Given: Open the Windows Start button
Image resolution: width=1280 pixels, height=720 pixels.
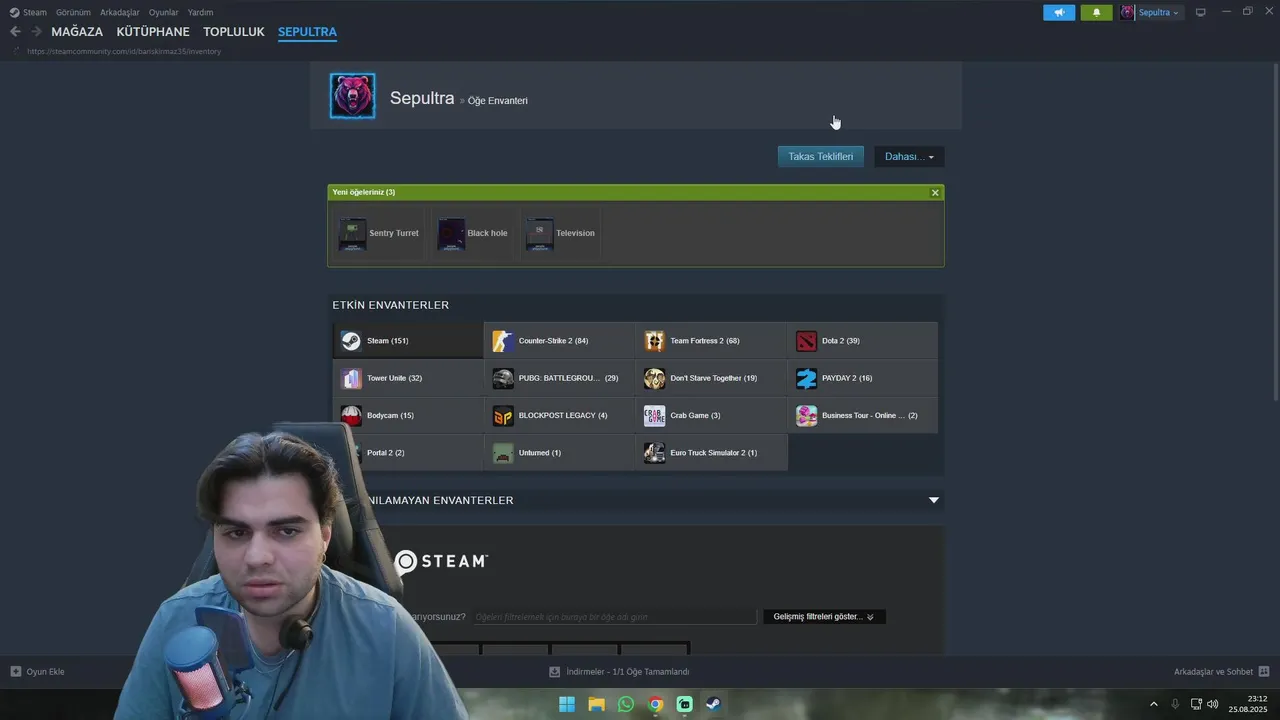Looking at the screenshot, I should pyautogui.click(x=567, y=704).
